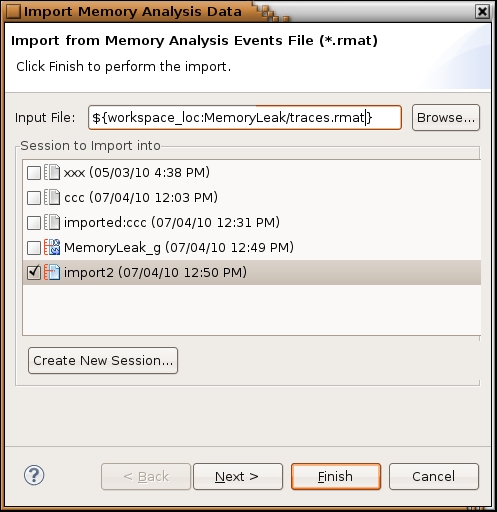Cancel the import dialog
The width and height of the screenshot is (497, 512).
434,477
